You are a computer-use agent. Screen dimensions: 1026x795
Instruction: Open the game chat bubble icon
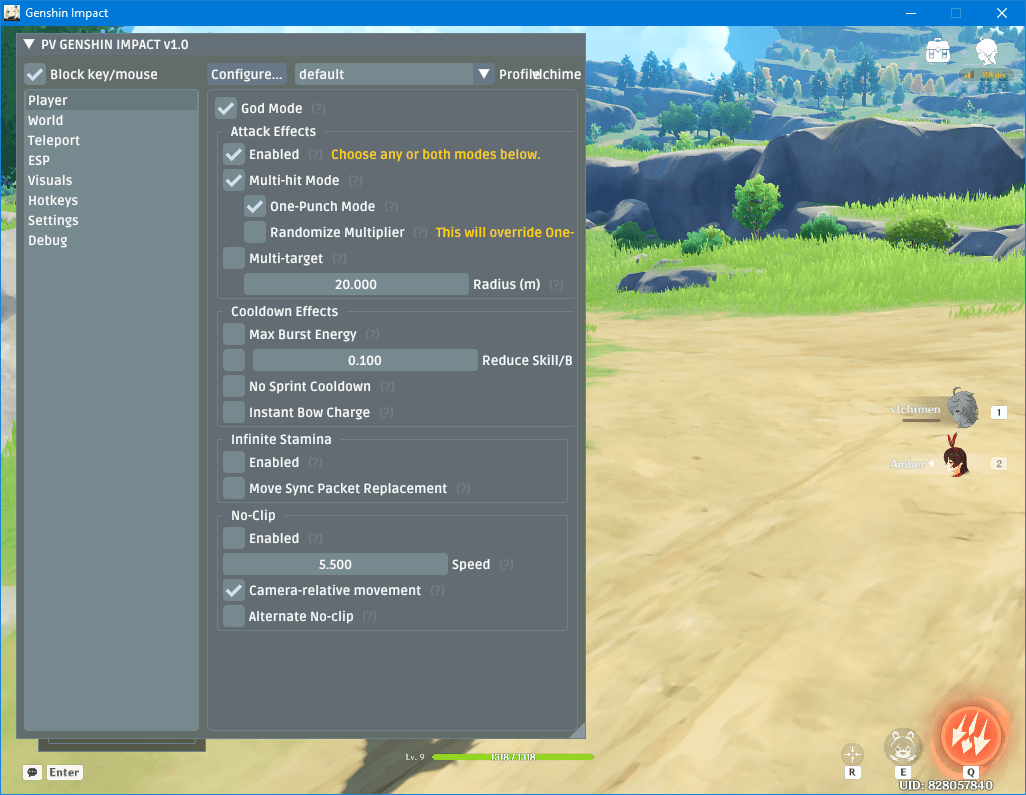coord(32,773)
